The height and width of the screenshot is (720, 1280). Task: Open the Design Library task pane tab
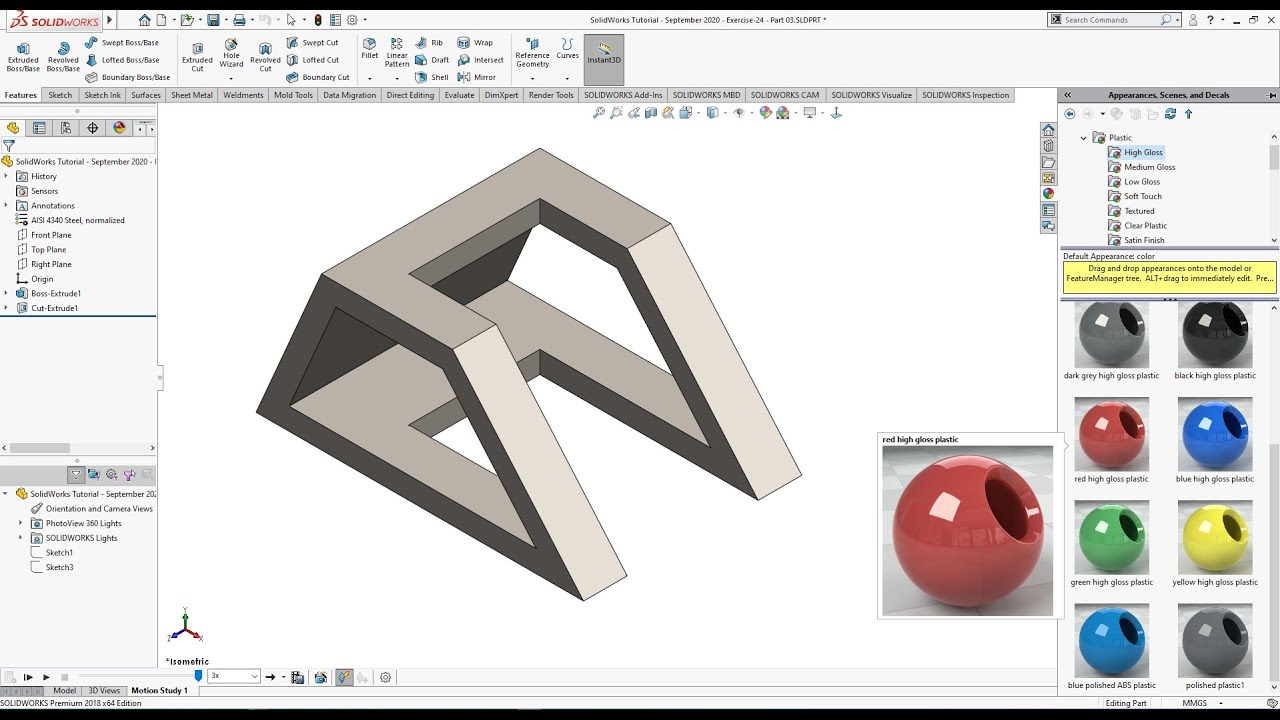1048,146
